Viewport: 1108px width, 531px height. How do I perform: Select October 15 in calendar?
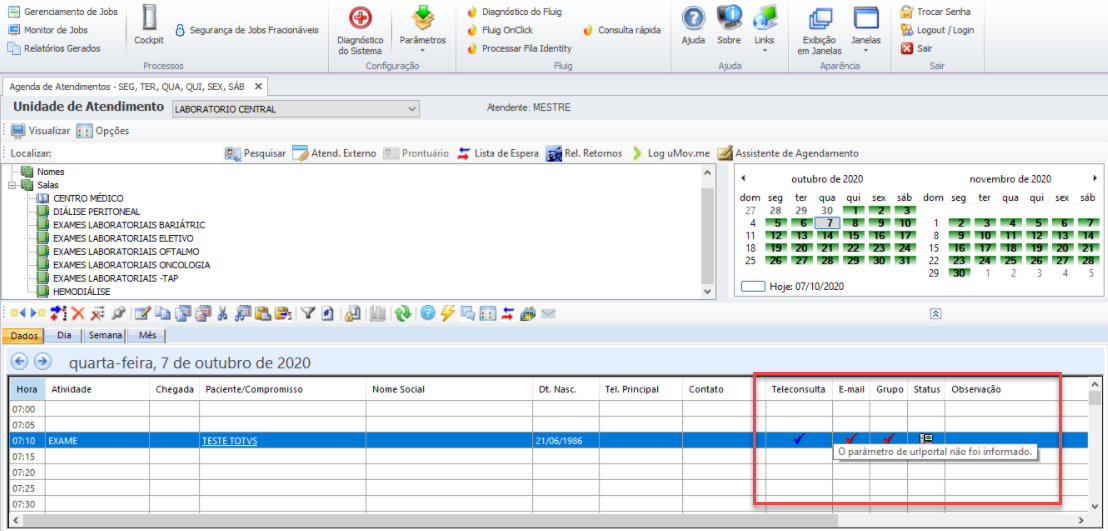click(854, 235)
